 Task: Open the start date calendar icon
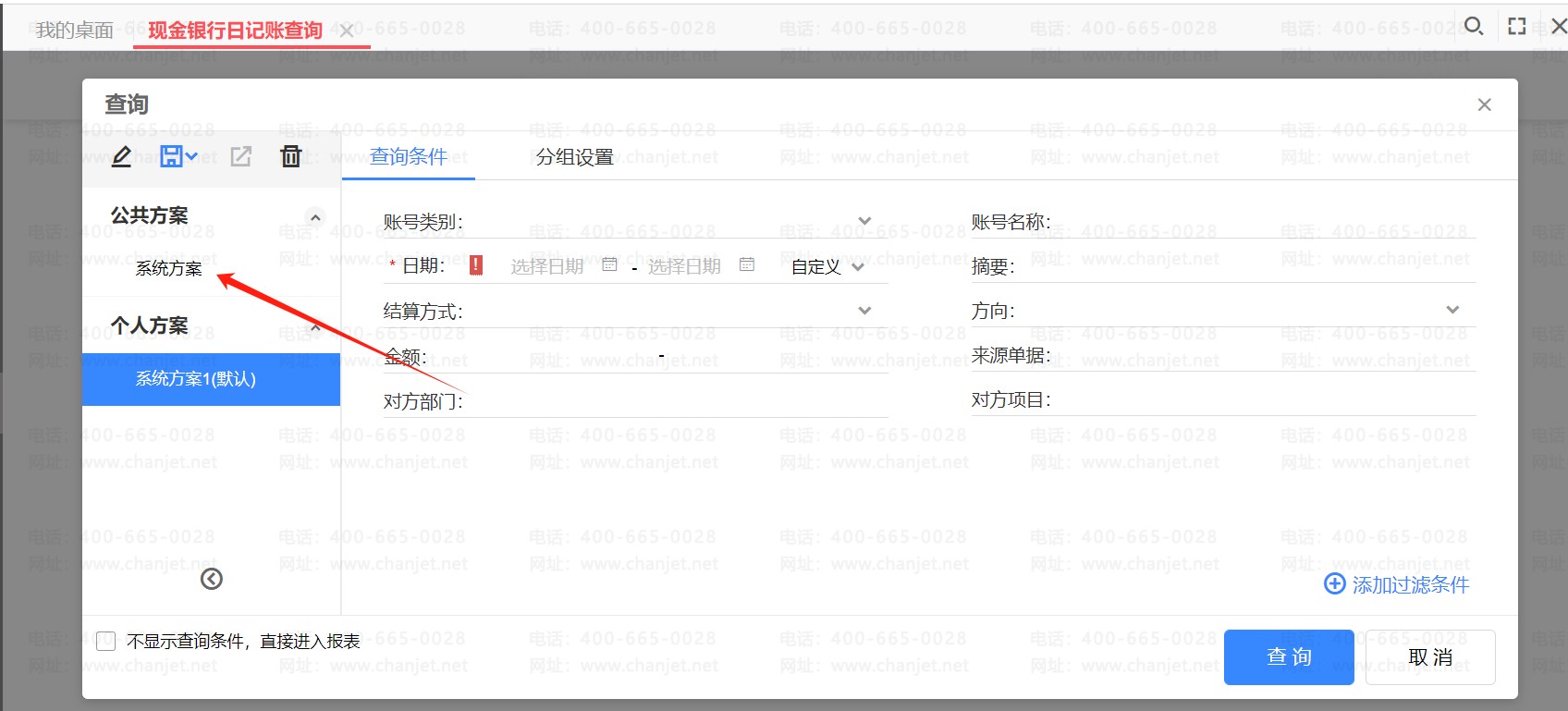coord(609,265)
